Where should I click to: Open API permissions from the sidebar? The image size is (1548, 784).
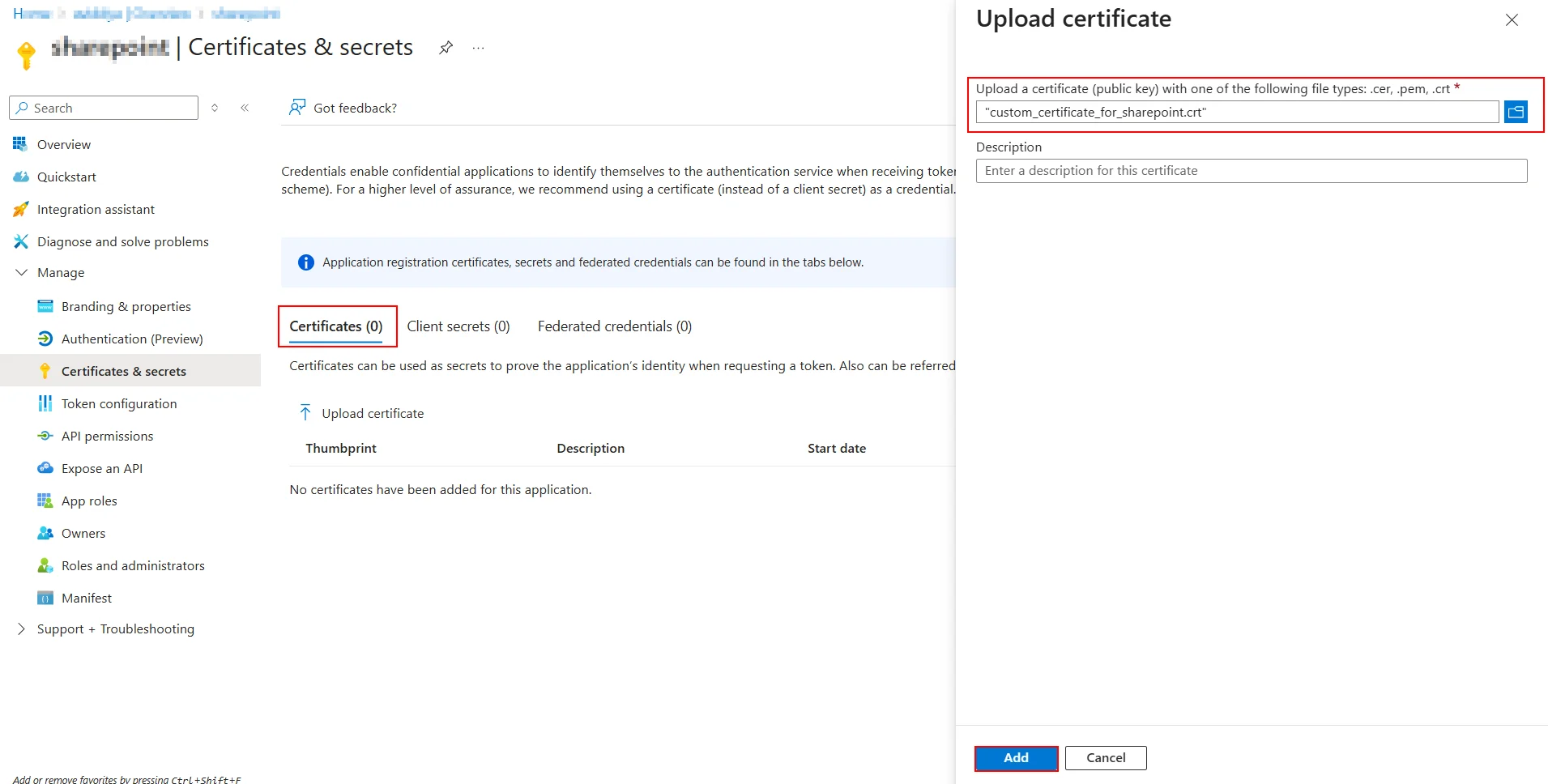pos(45,436)
